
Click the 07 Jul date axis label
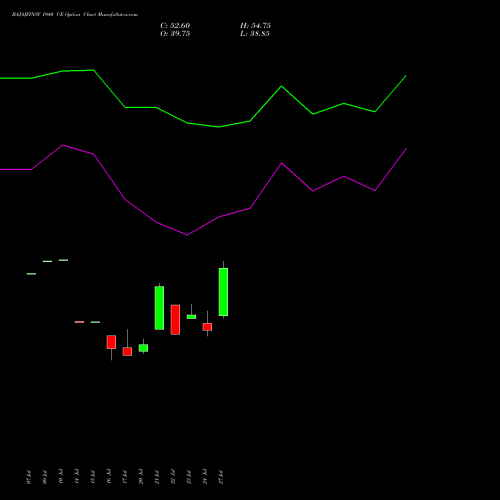coord(29,477)
